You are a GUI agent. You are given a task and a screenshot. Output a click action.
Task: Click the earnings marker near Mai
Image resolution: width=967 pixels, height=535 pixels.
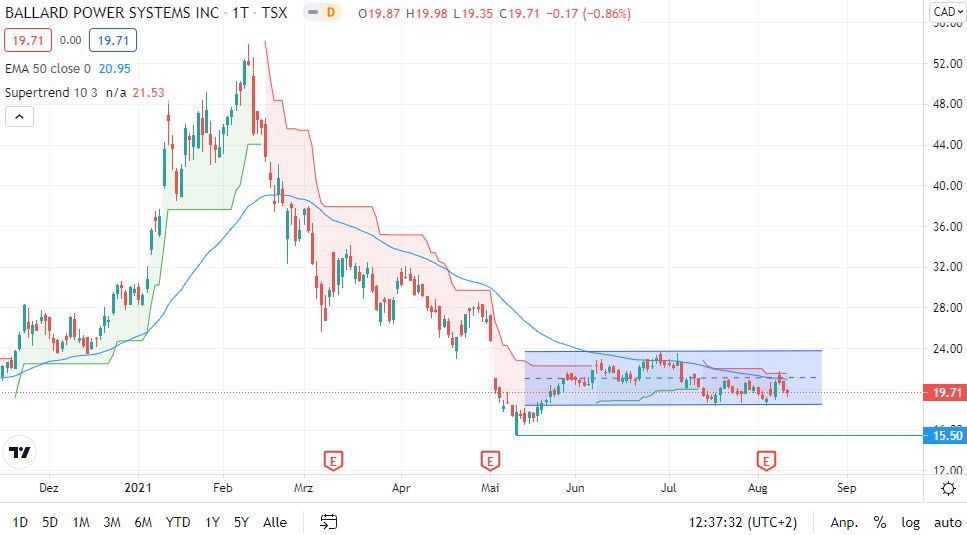[x=490, y=460]
